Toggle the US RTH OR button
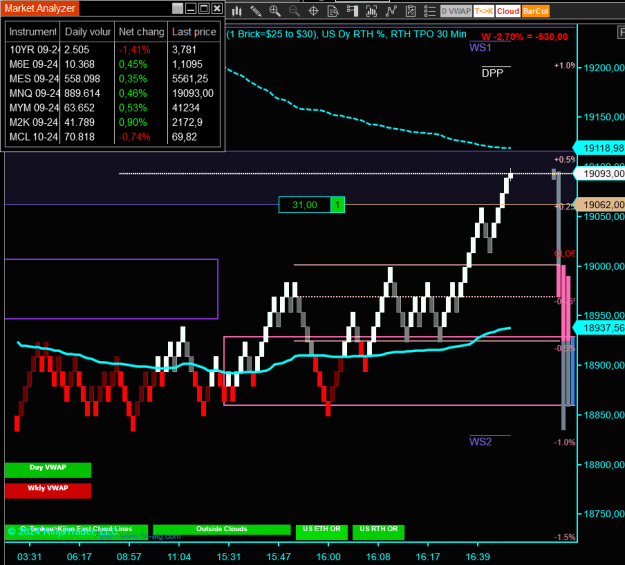 pyautogui.click(x=379, y=532)
